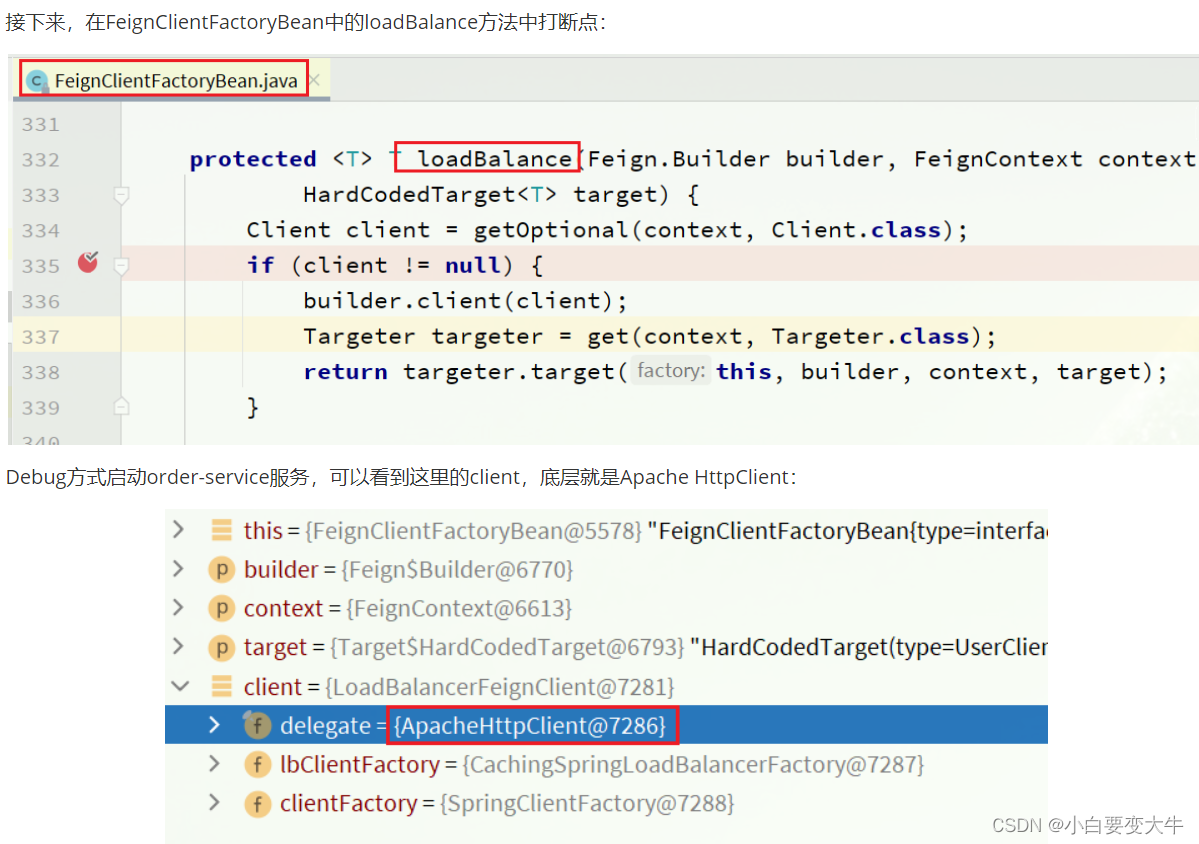The image size is (1199, 844).
Task: Click the parameter icon next to context
Action: pos(222,609)
